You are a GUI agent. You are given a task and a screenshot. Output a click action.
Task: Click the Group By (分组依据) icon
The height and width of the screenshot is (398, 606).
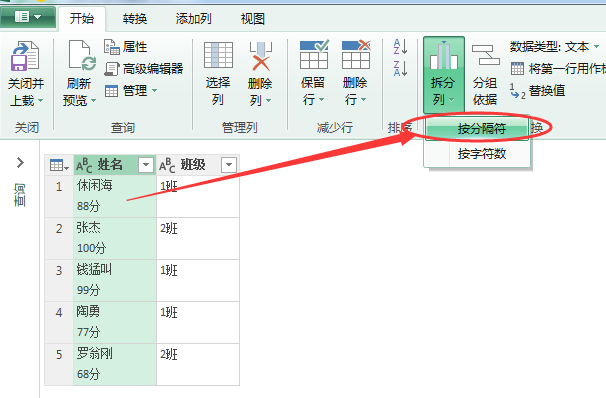pos(485,55)
